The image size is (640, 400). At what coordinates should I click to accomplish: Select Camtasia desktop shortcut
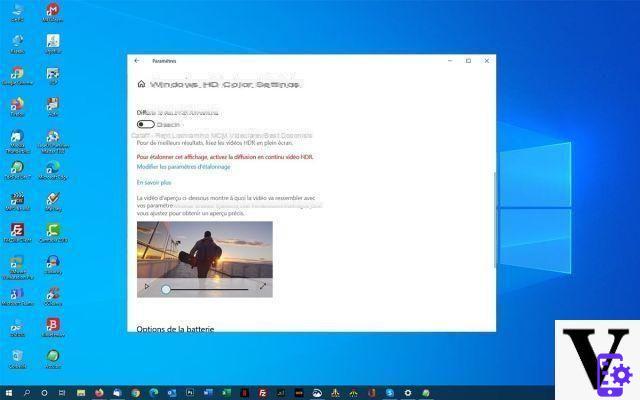tap(53, 233)
